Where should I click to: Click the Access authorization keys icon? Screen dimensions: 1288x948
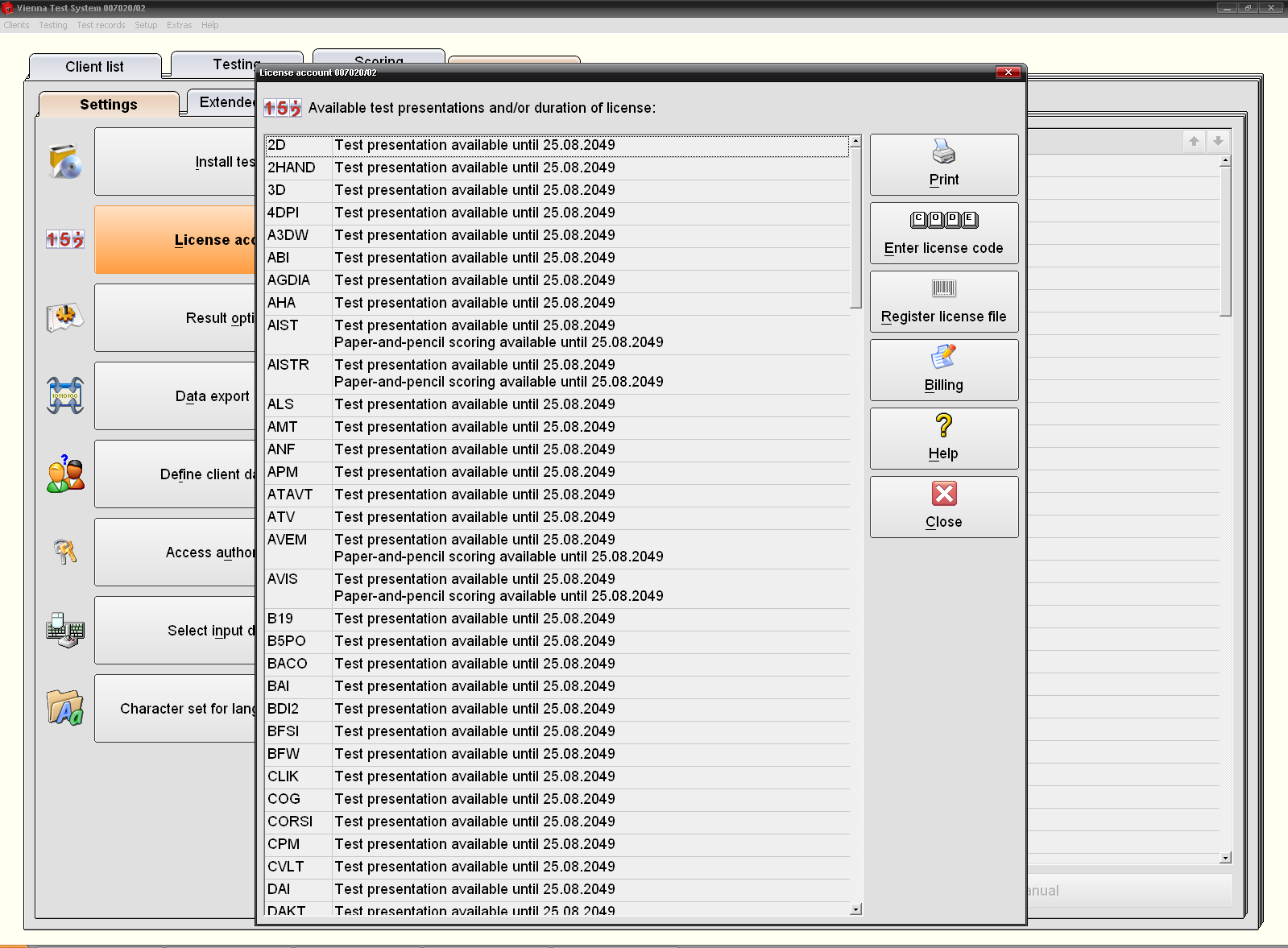coord(65,552)
